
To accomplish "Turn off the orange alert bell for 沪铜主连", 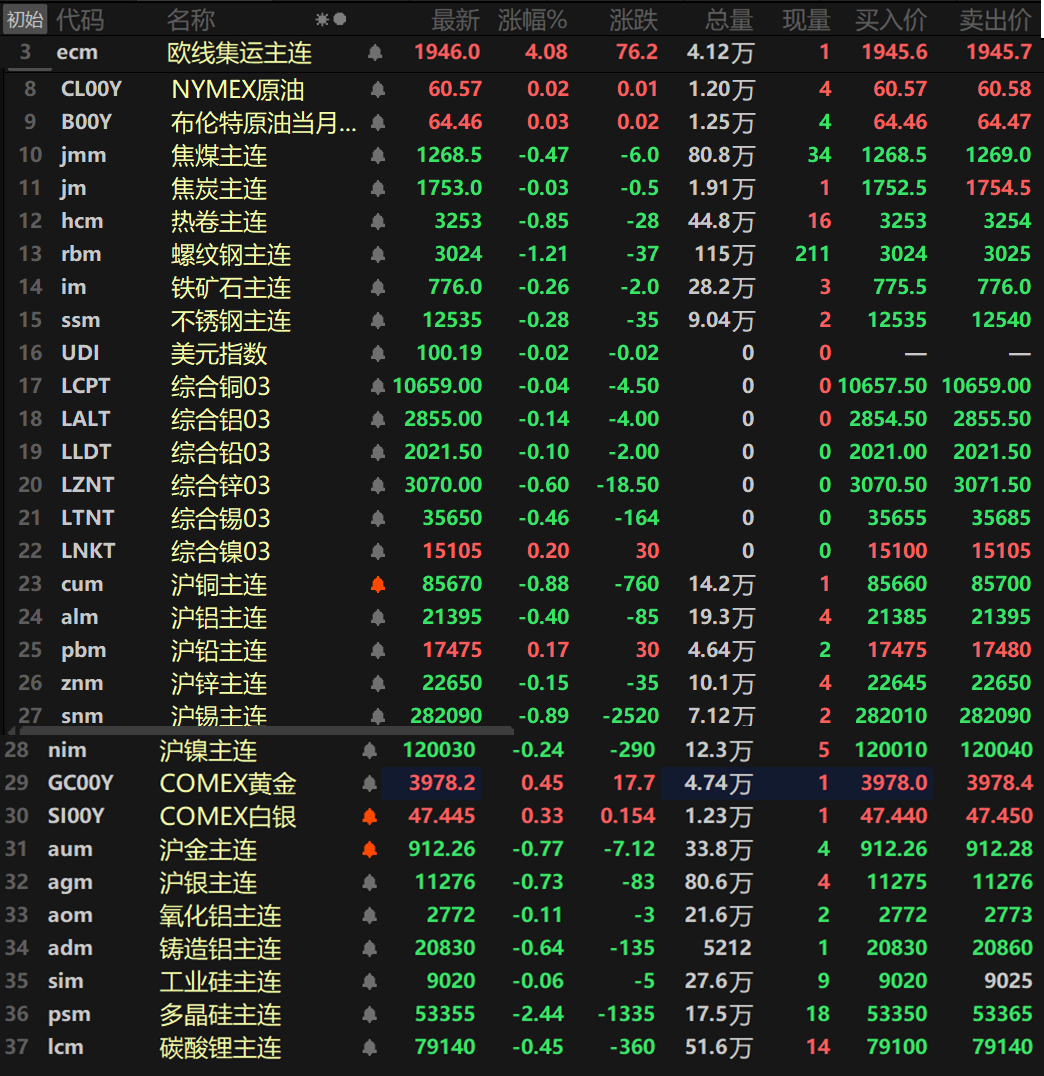I will [x=378, y=585].
